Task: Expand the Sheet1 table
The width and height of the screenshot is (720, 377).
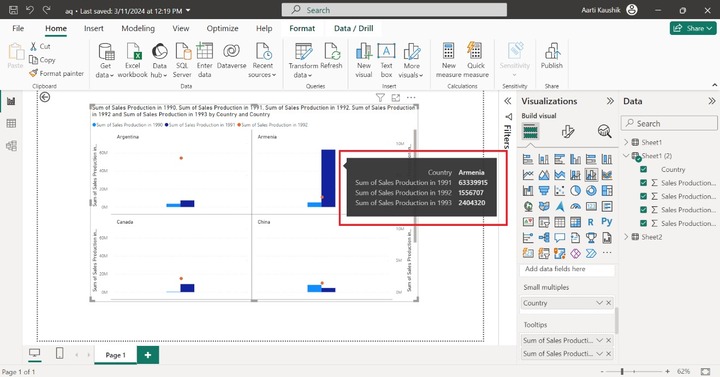Action: point(626,142)
